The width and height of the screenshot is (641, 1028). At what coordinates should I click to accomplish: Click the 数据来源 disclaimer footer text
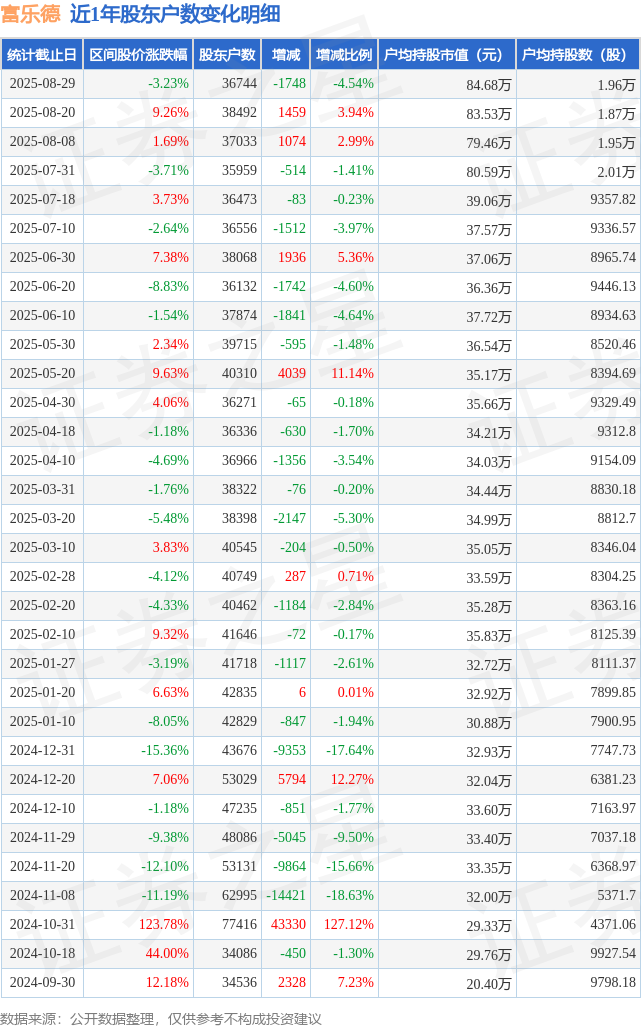click(x=161, y=1019)
